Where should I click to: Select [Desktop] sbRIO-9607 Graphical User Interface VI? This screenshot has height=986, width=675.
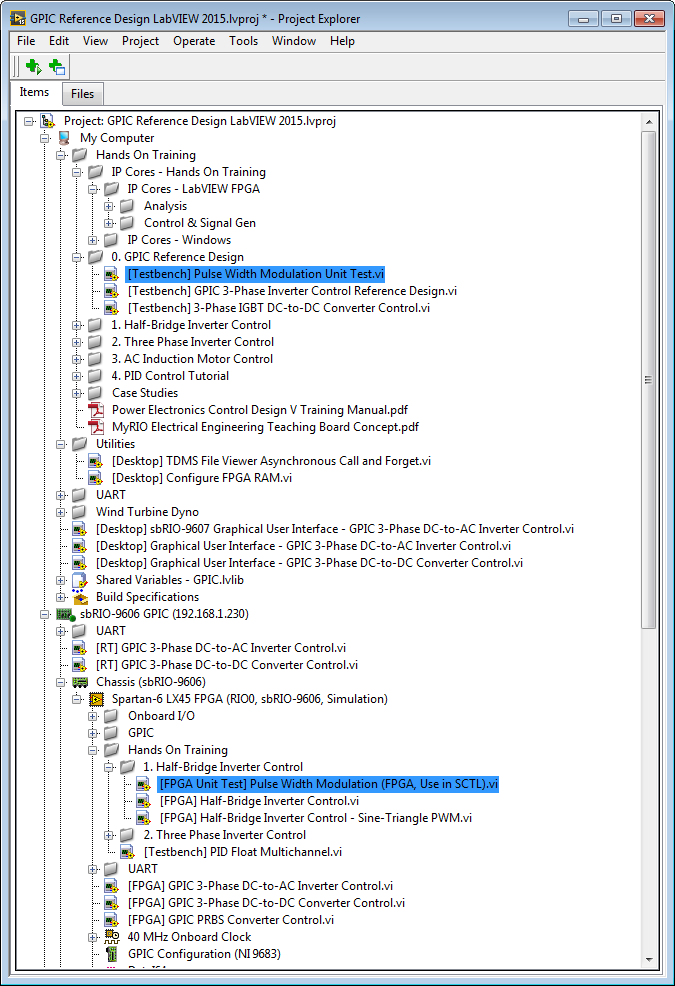point(335,529)
